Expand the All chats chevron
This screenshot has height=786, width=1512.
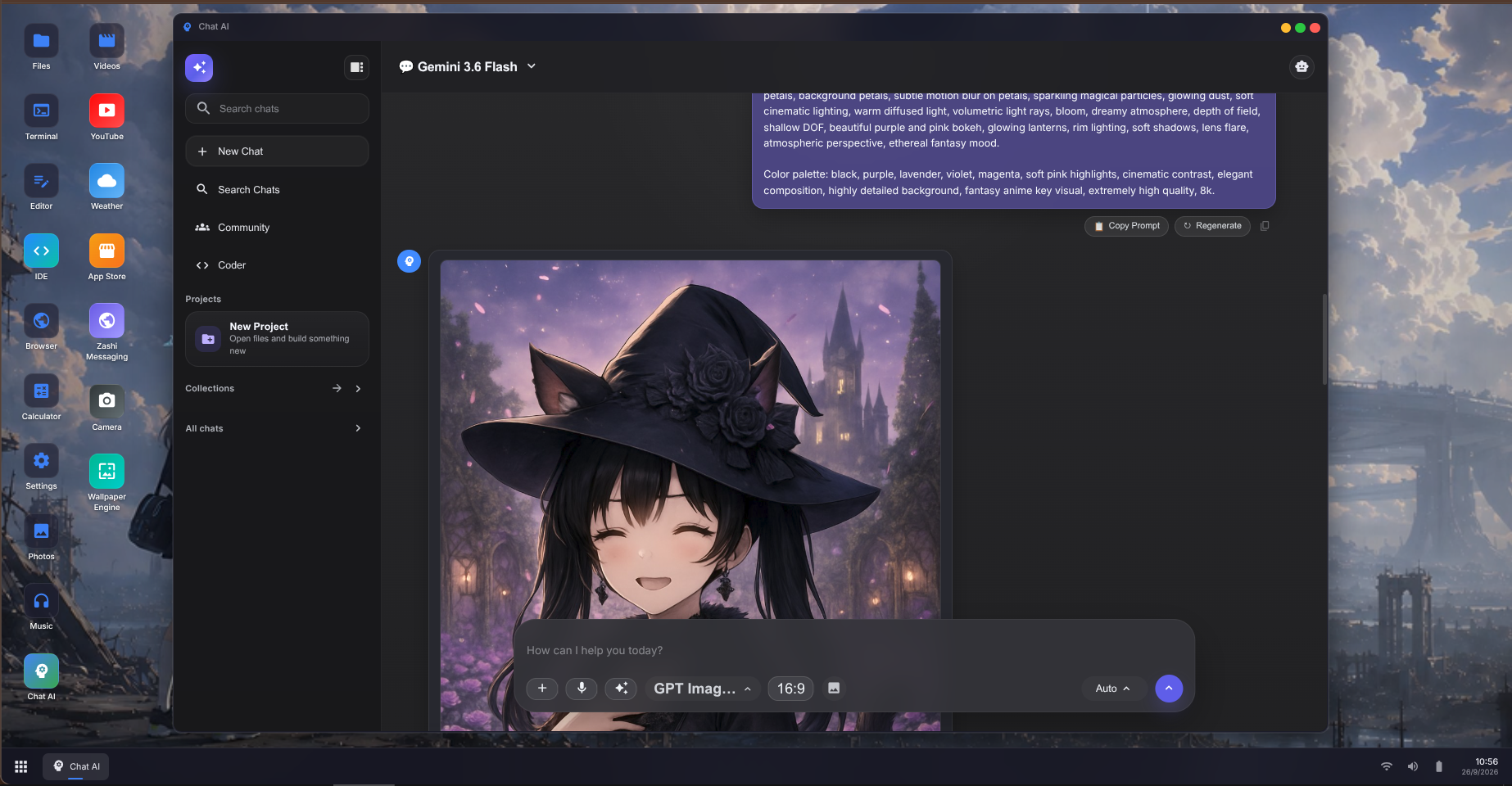[x=358, y=428]
